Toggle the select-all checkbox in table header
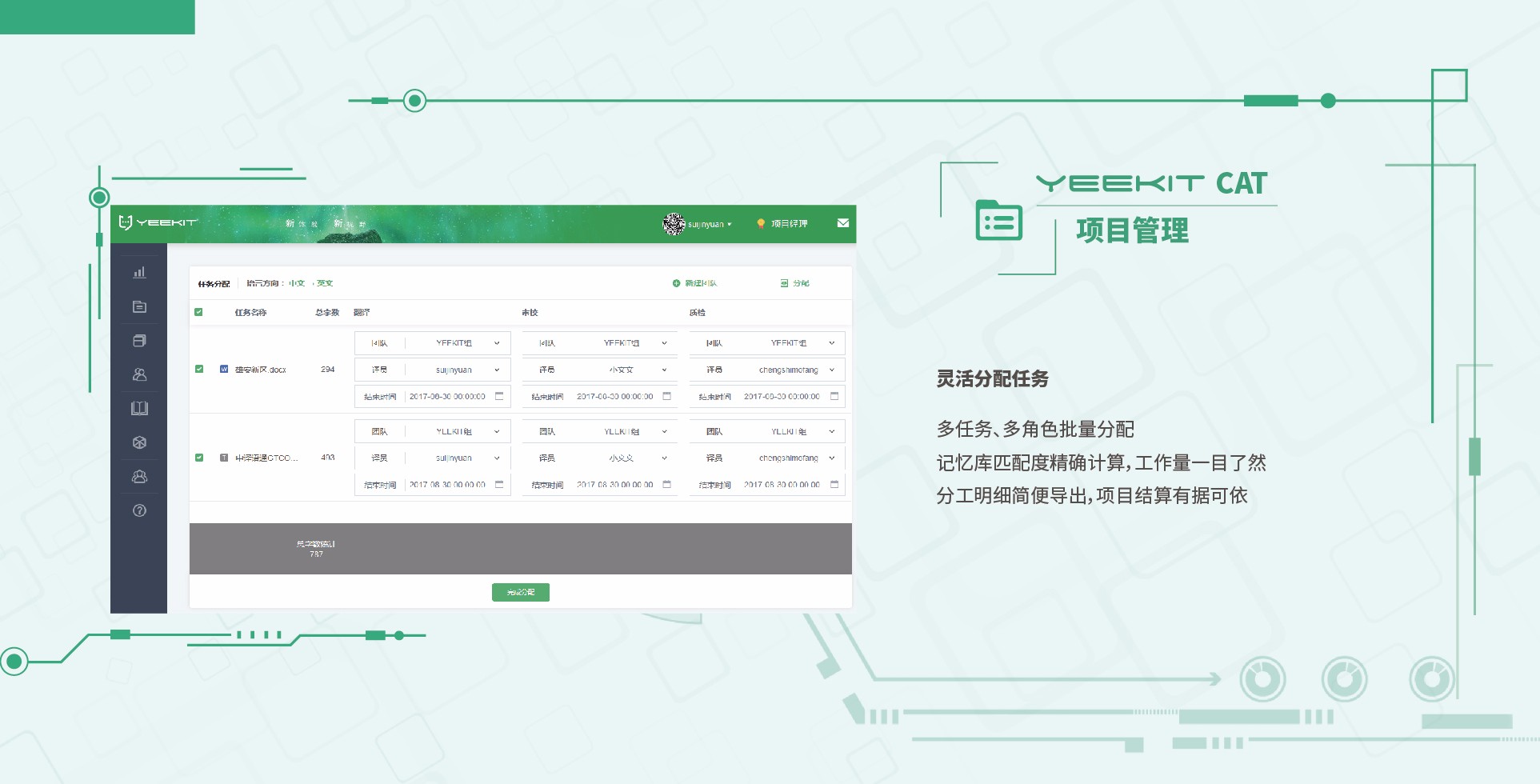1540x784 pixels. pyautogui.click(x=198, y=312)
